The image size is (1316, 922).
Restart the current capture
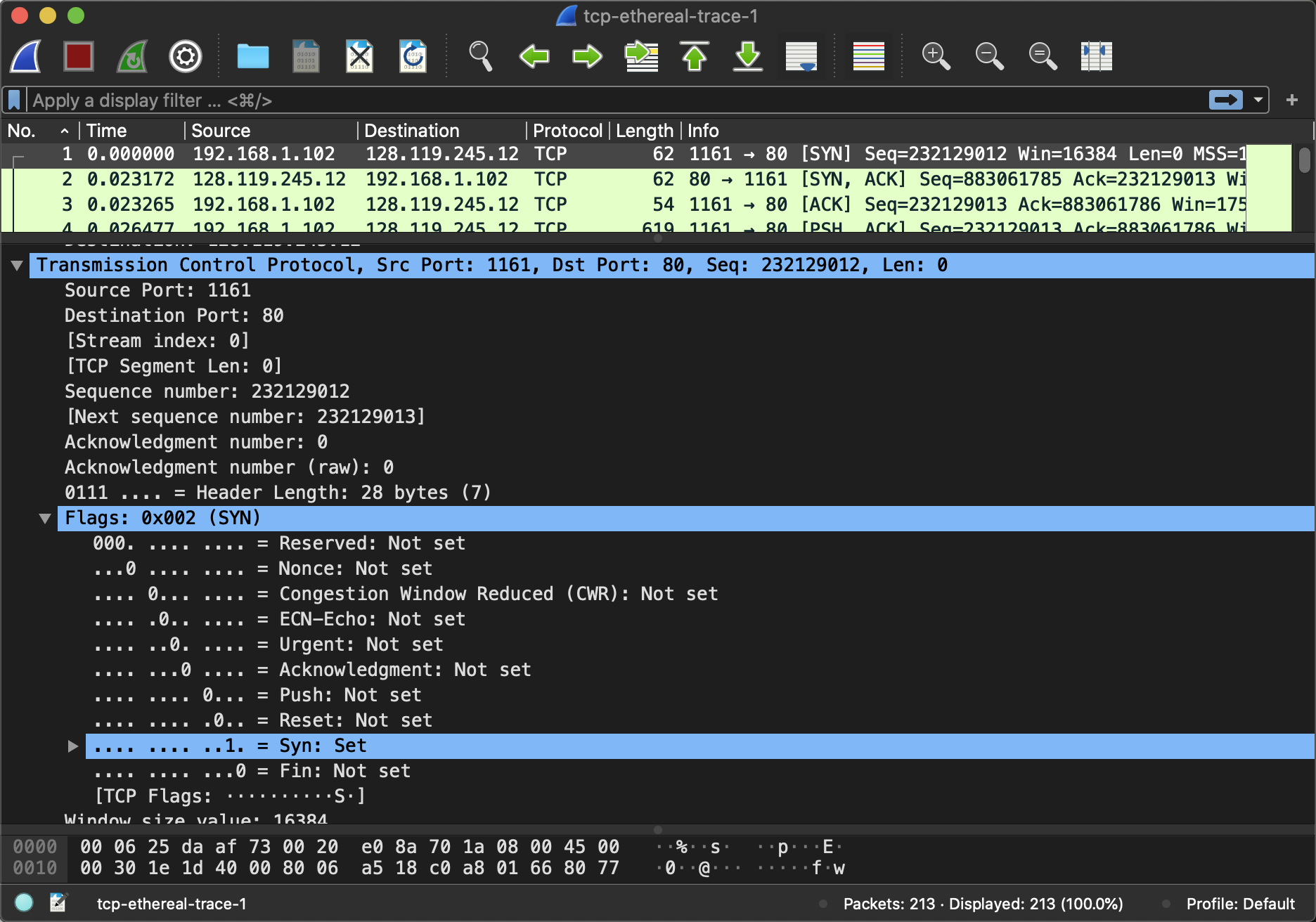[132, 56]
